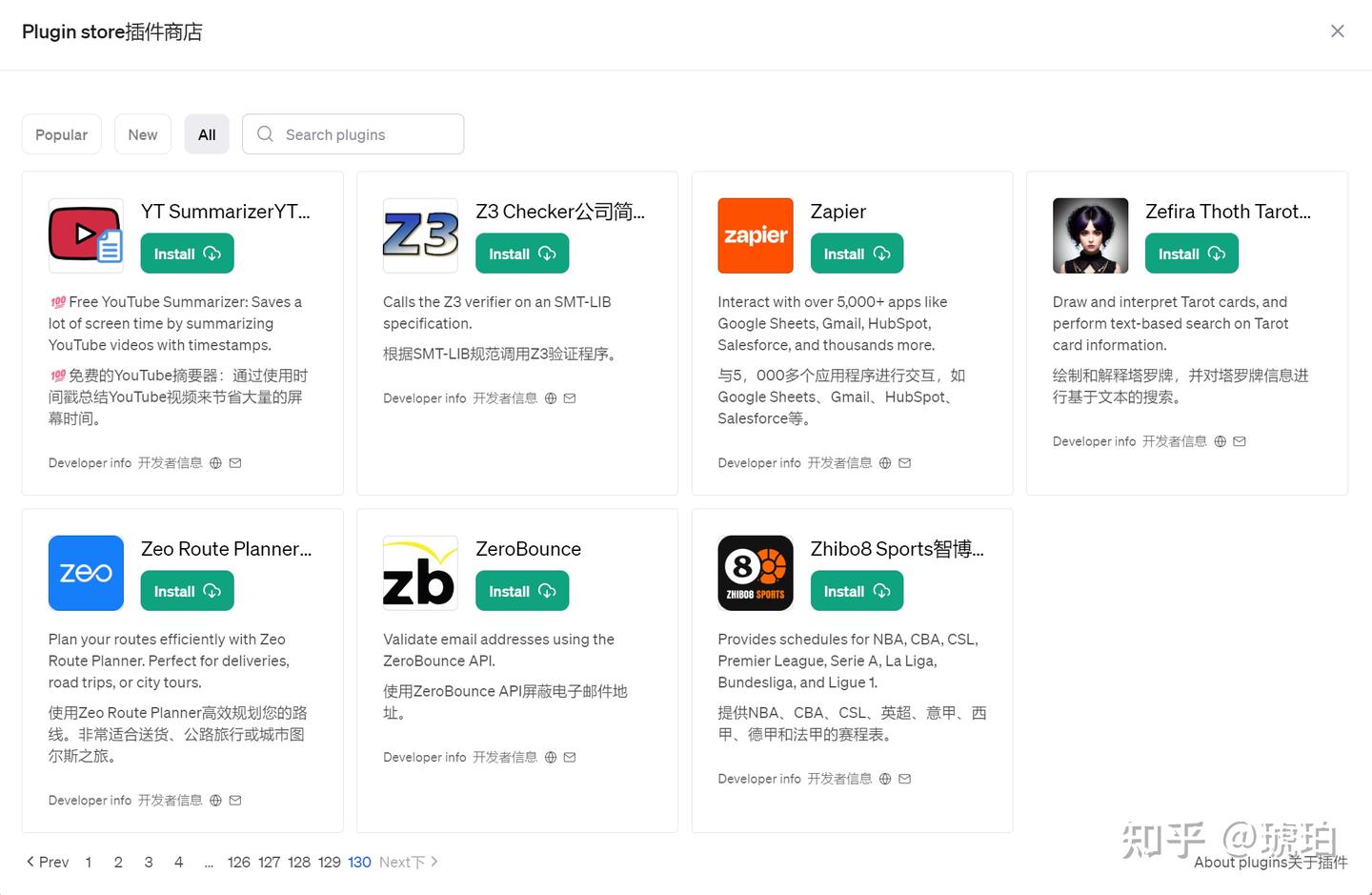The height and width of the screenshot is (895, 1372).
Task: Focus the Search plugins field
Action: click(353, 134)
